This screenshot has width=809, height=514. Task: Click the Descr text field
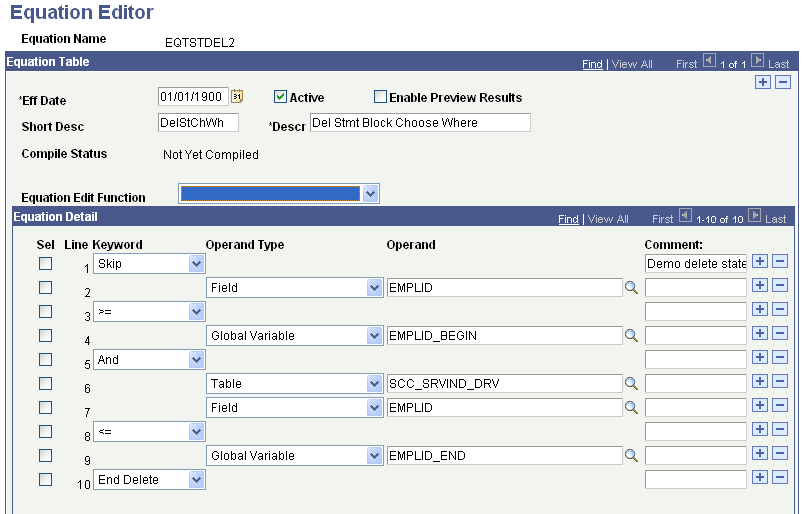click(x=420, y=123)
